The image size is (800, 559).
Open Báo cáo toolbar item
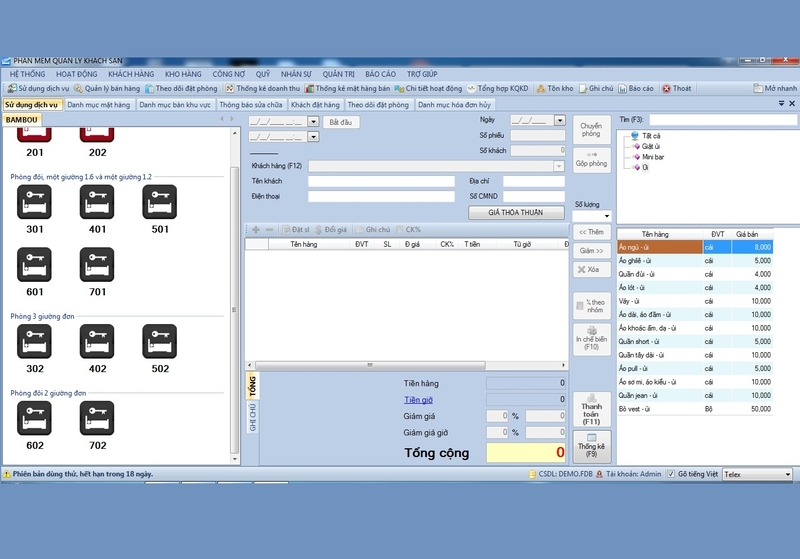click(x=636, y=88)
